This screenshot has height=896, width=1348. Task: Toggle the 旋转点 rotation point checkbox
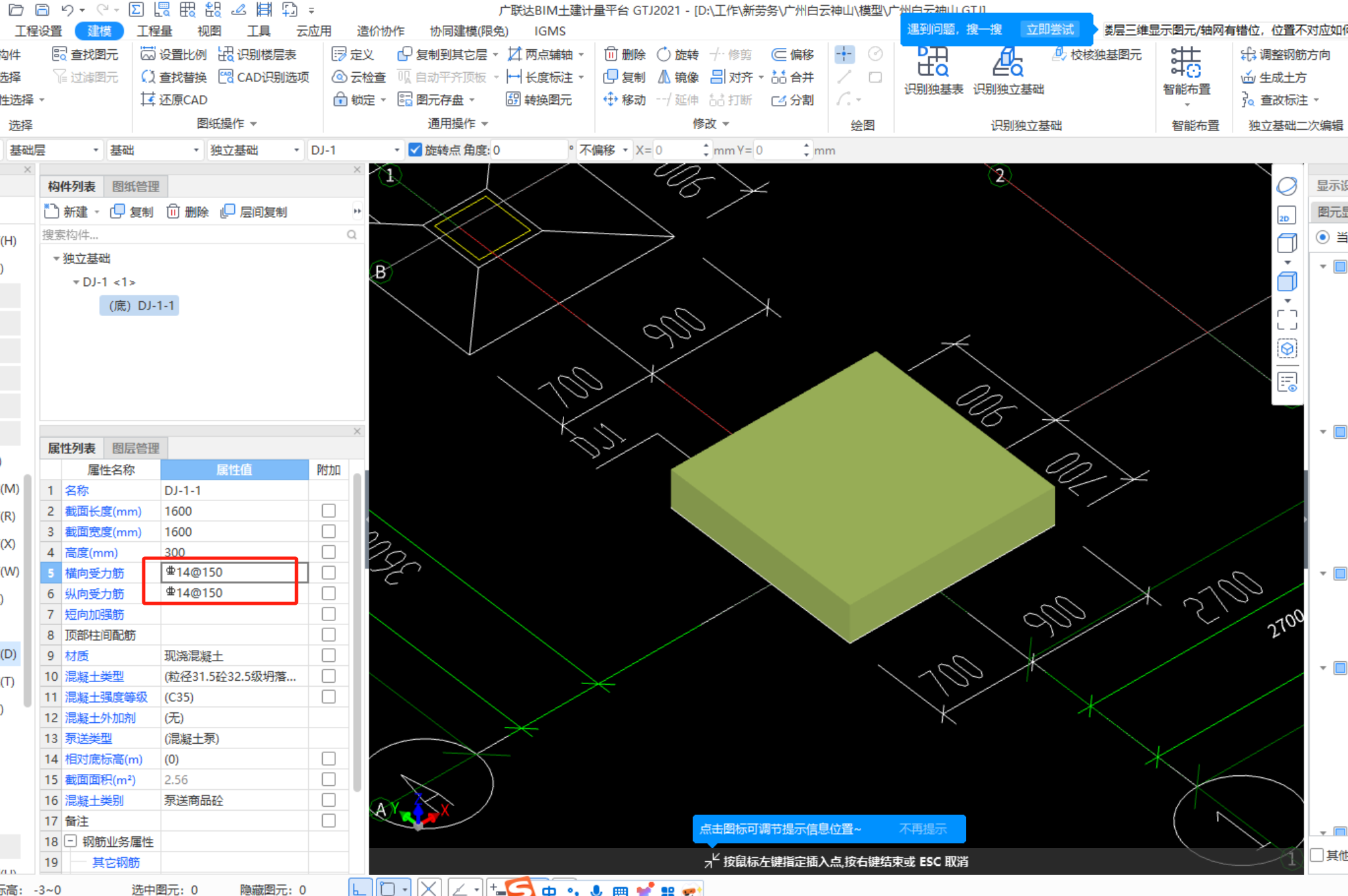coord(415,150)
